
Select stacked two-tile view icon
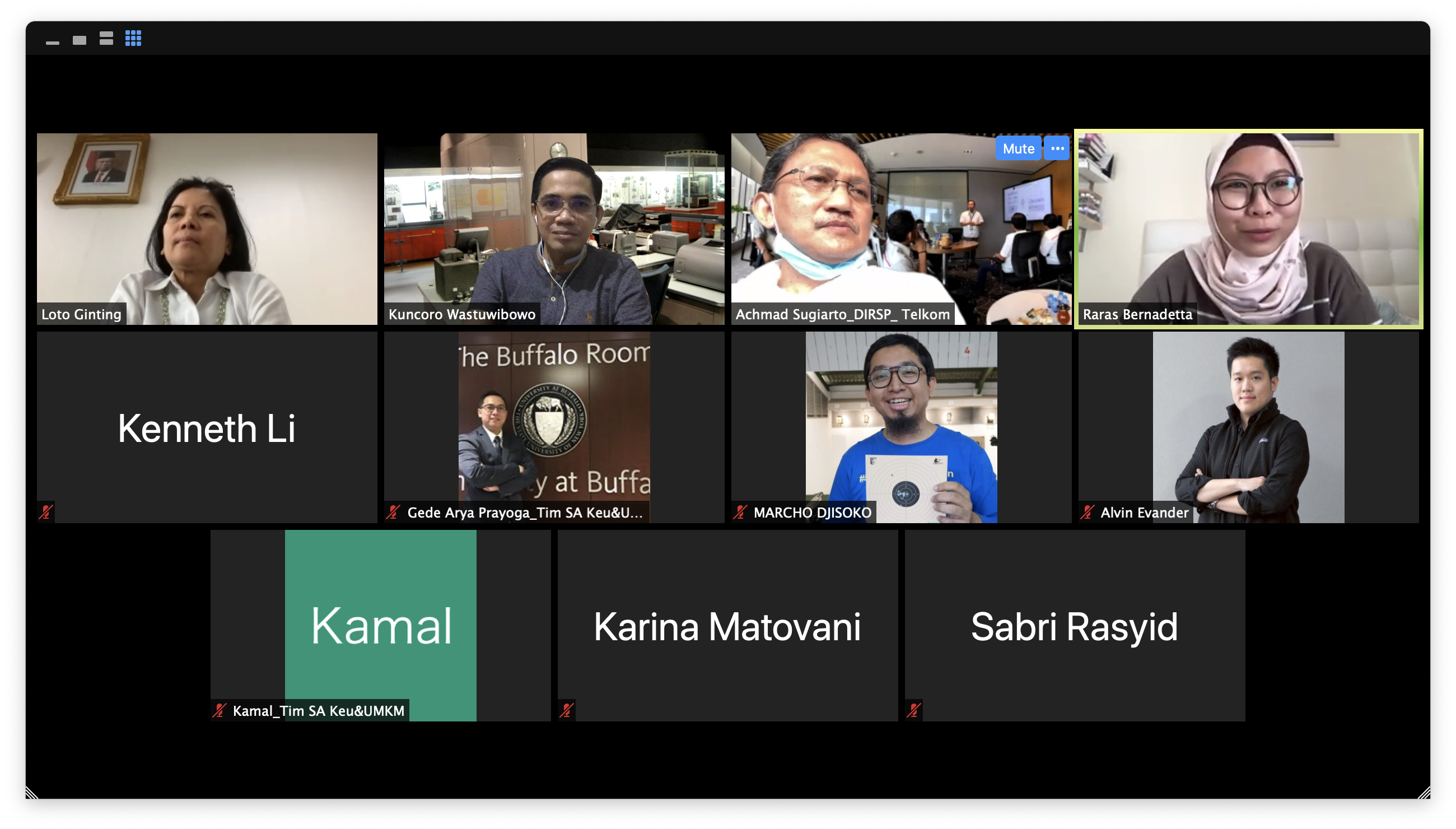[x=106, y=39]
